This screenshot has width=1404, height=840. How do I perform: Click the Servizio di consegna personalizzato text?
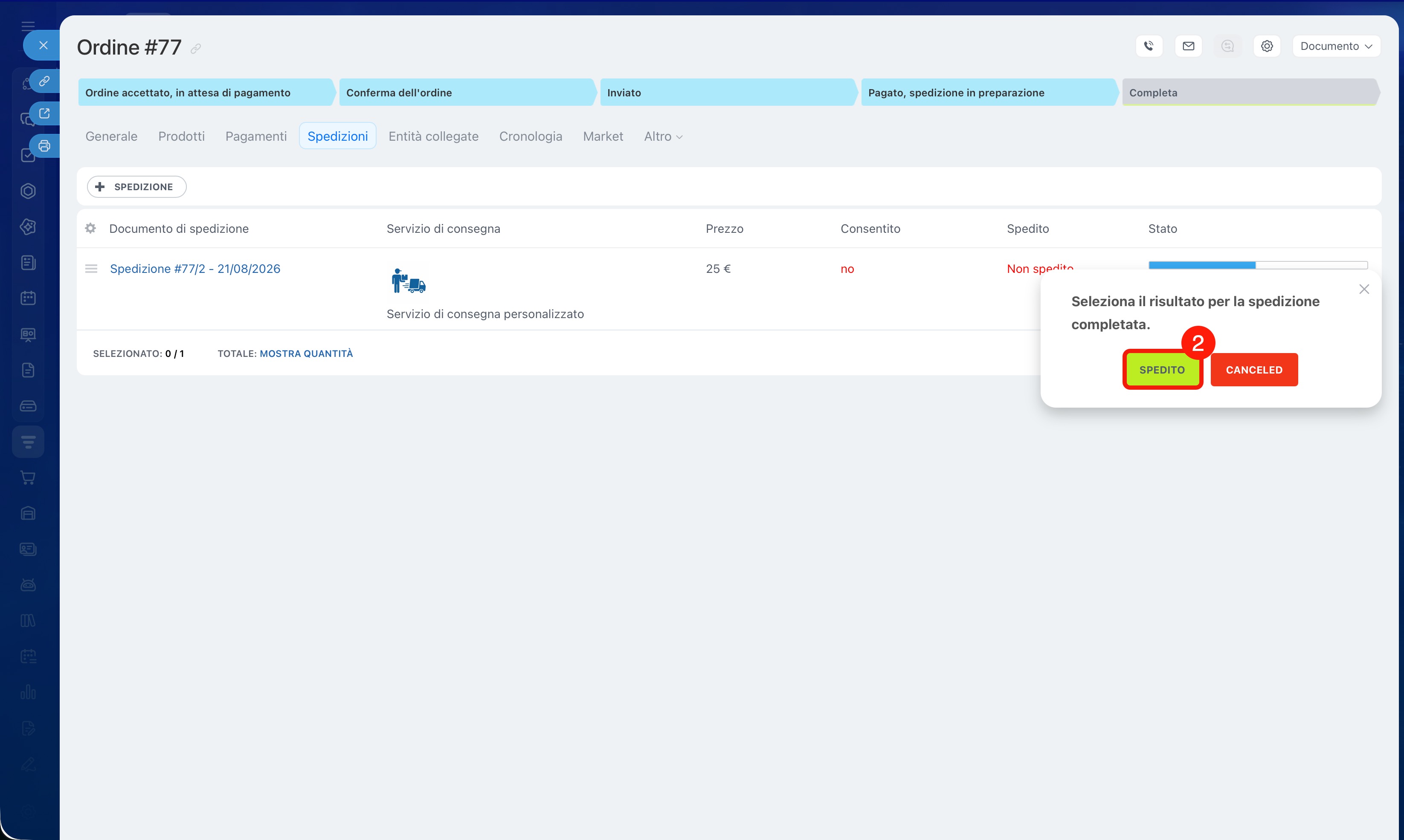[485, 314]
